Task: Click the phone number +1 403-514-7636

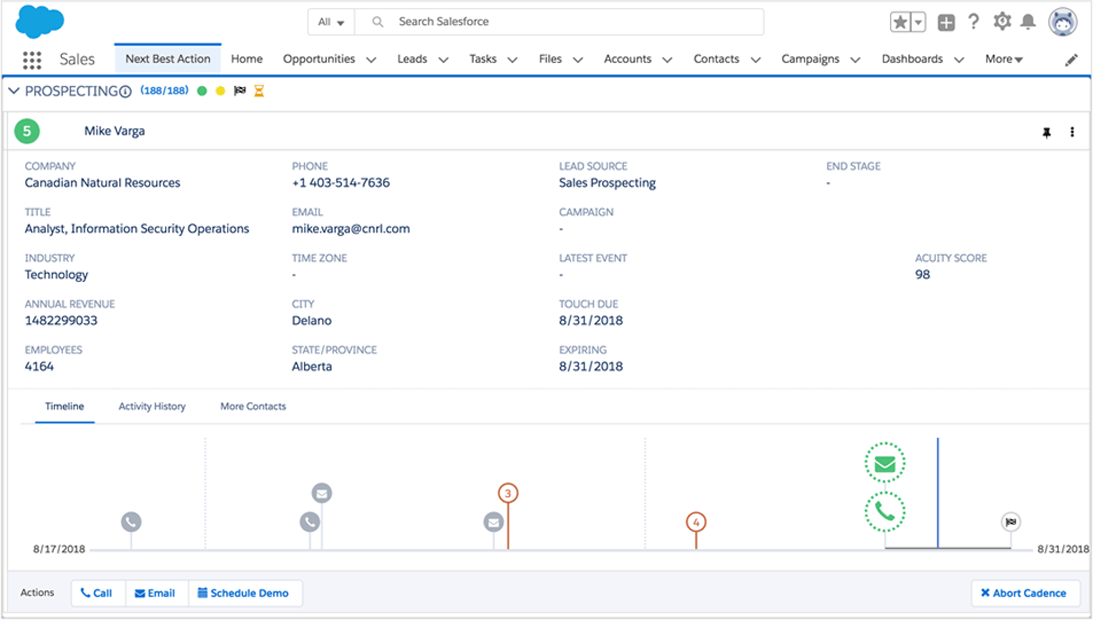Action: pyautogui.click(x=341, y=183)
